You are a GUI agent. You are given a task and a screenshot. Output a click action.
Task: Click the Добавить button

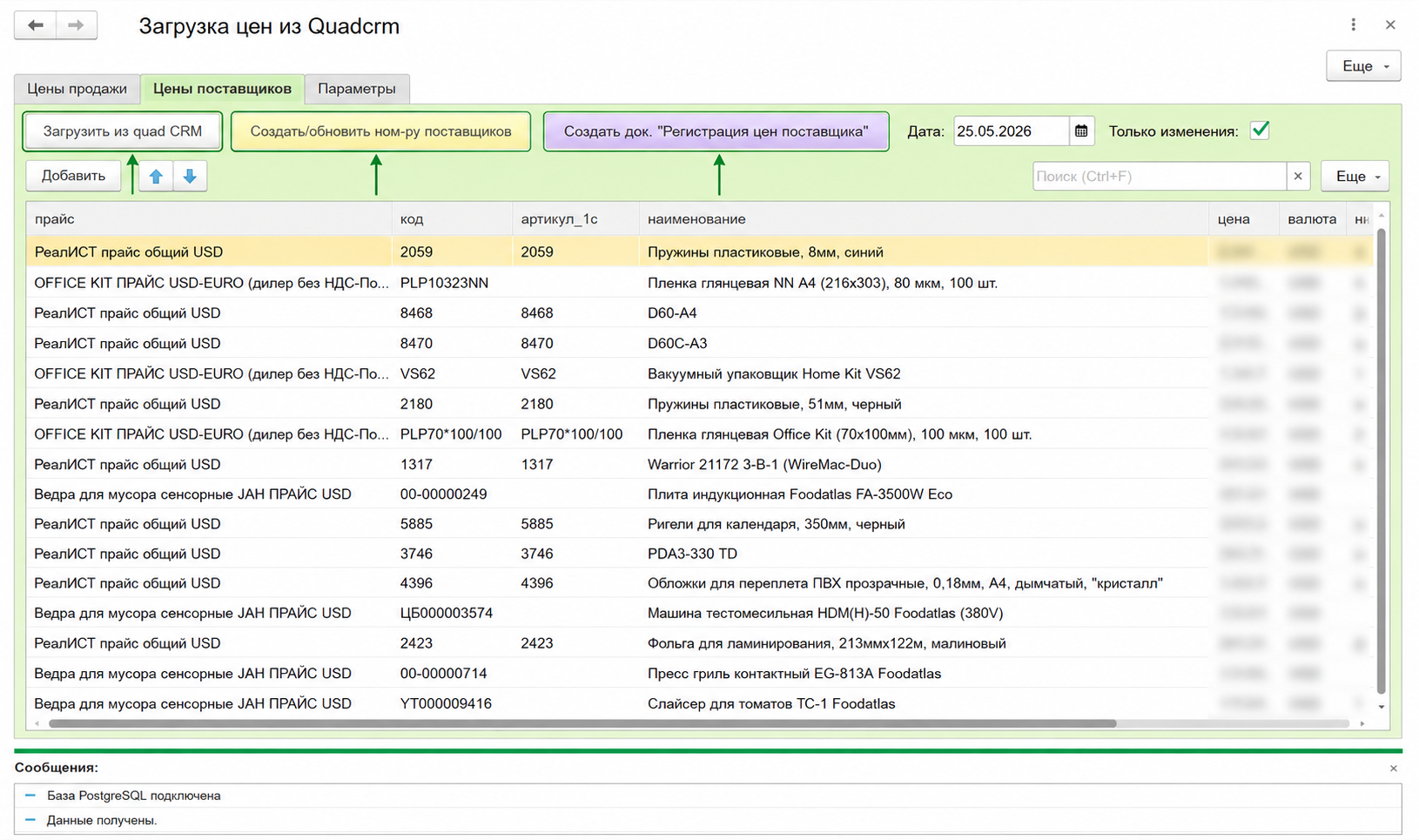point(73,176)
